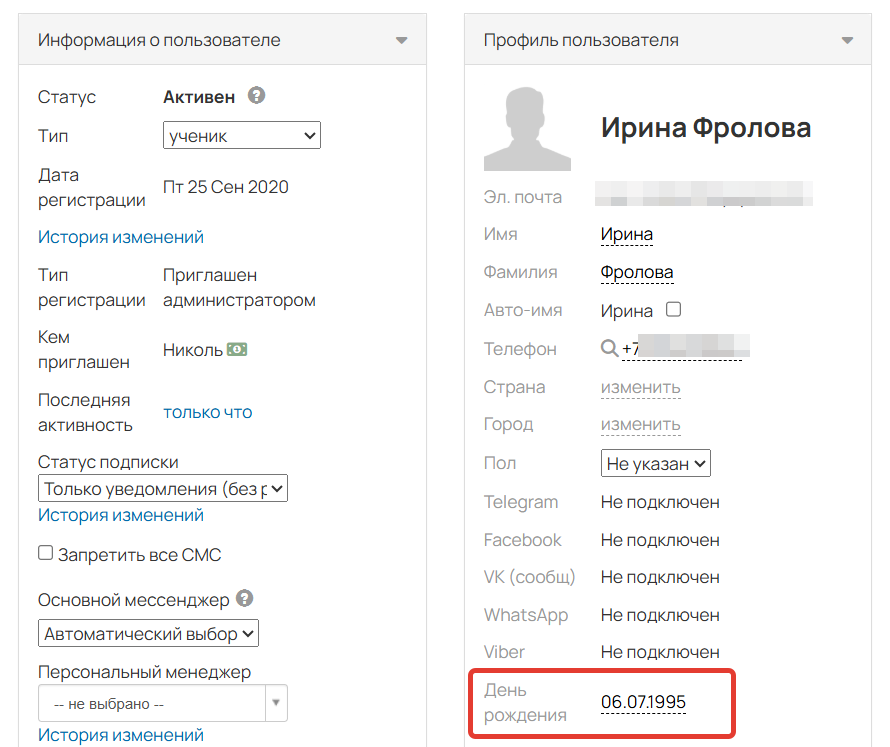Click the birthday field showing 06.07.1995
This screenshot has height=747, width=890.
click(x=644, y=699)
